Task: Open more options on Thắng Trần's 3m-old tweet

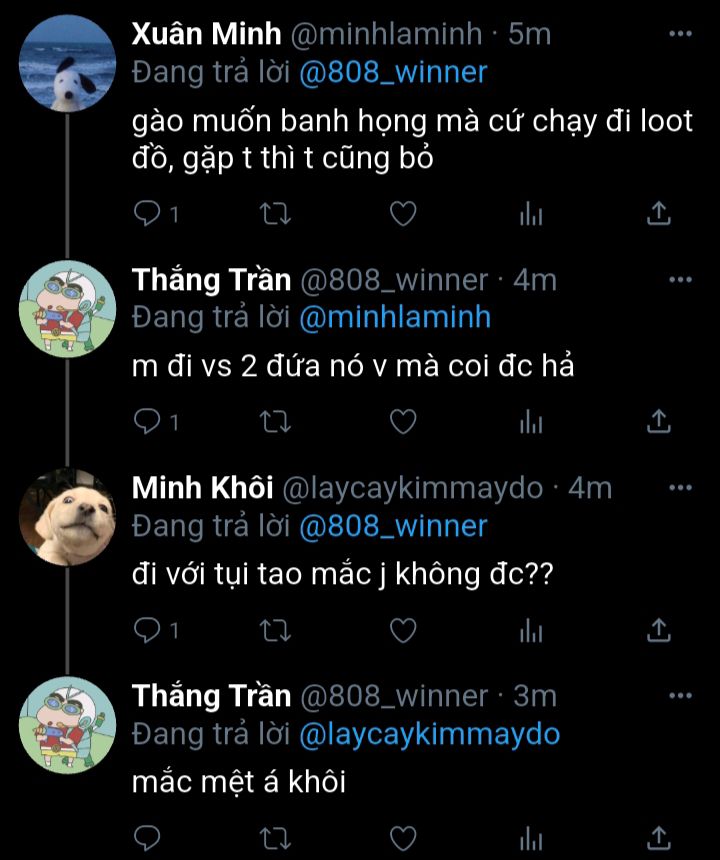Action: pyautogui.click(x=680, y=696)
